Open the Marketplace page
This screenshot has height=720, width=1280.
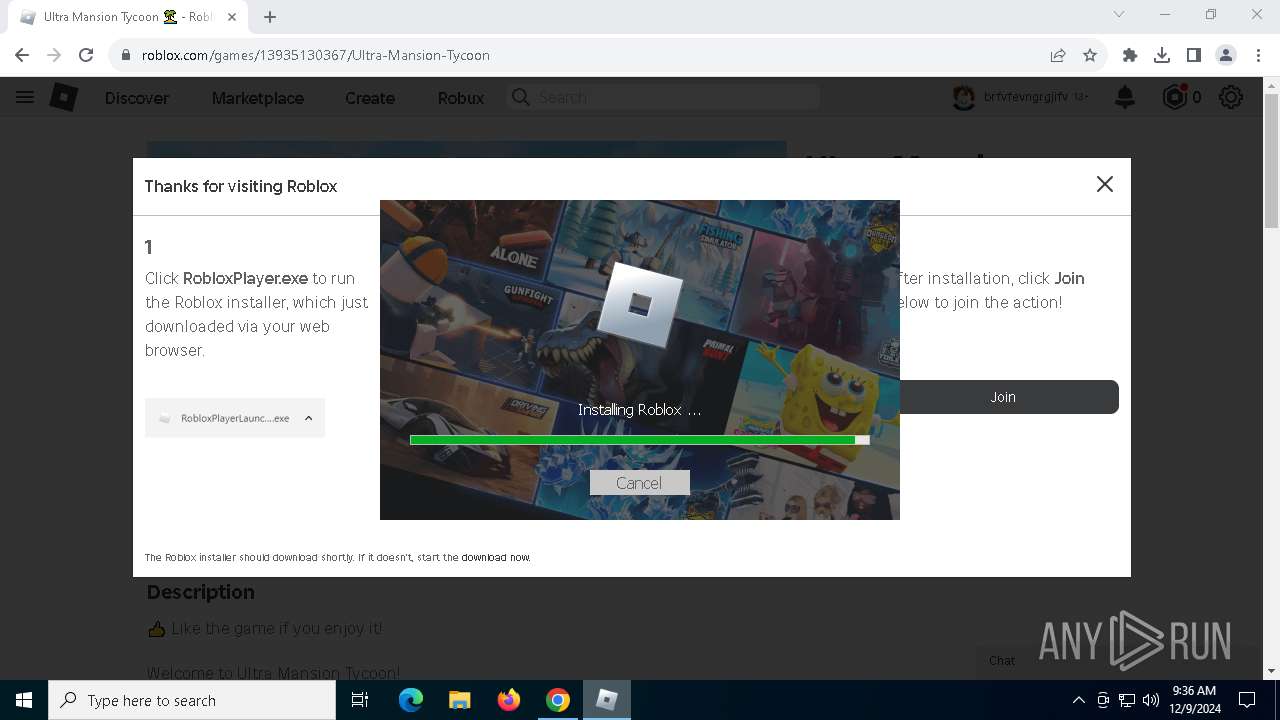click(258, 98)
